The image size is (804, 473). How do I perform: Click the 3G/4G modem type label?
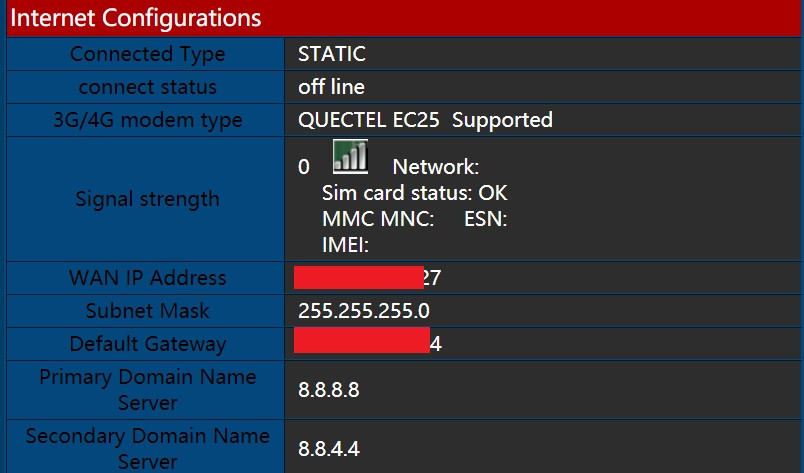click(x=148, y=120)
